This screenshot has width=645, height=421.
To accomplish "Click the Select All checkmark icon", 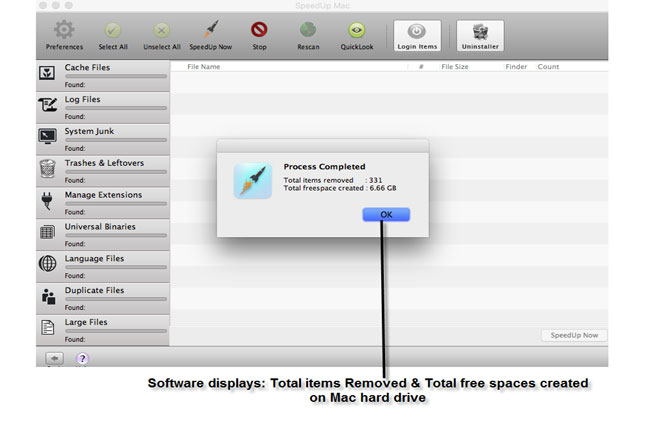I will point(112,30).
